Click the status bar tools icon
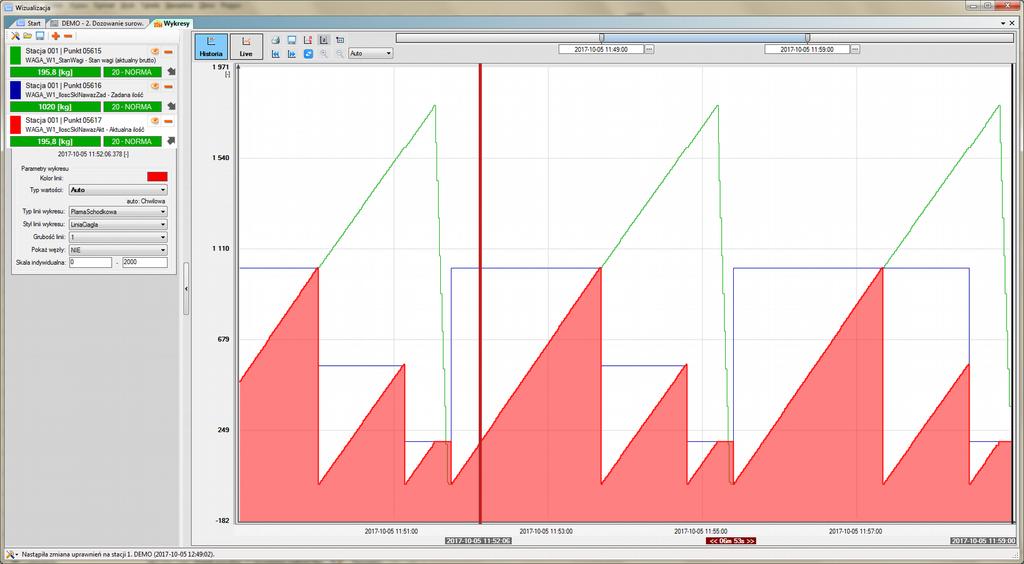This screenshot has width=1024, height=564. point(8,554)
